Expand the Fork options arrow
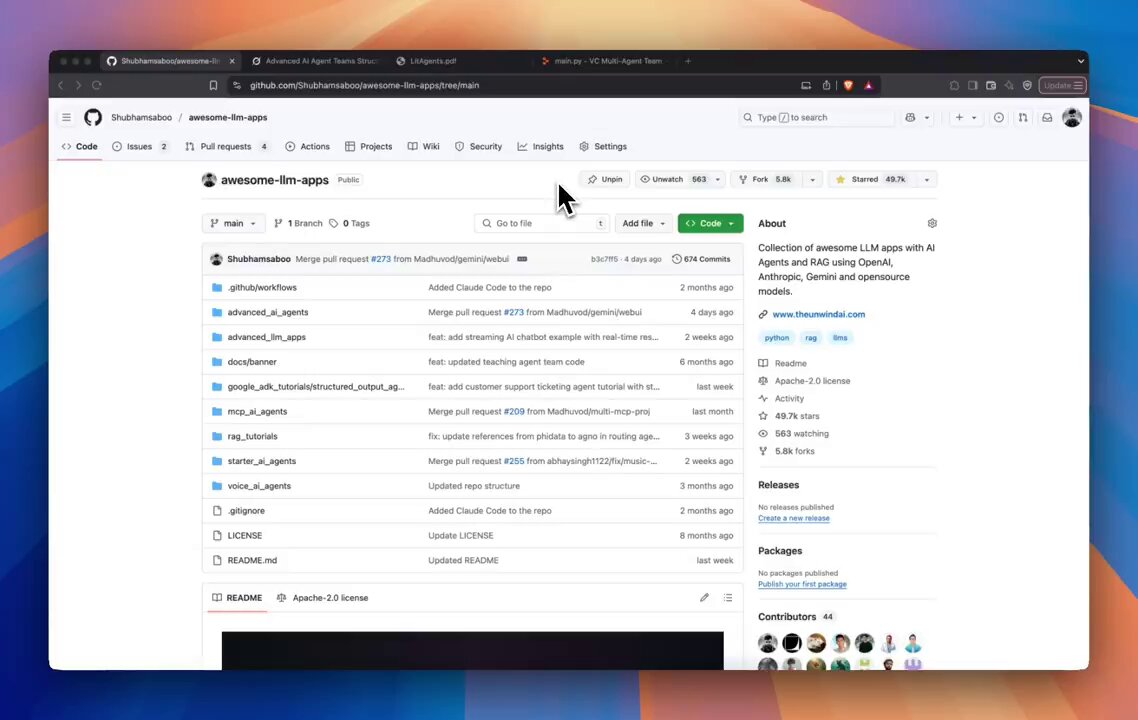Image resolution: width=1138 pixels, height=720 pixels. coord(813,179)
